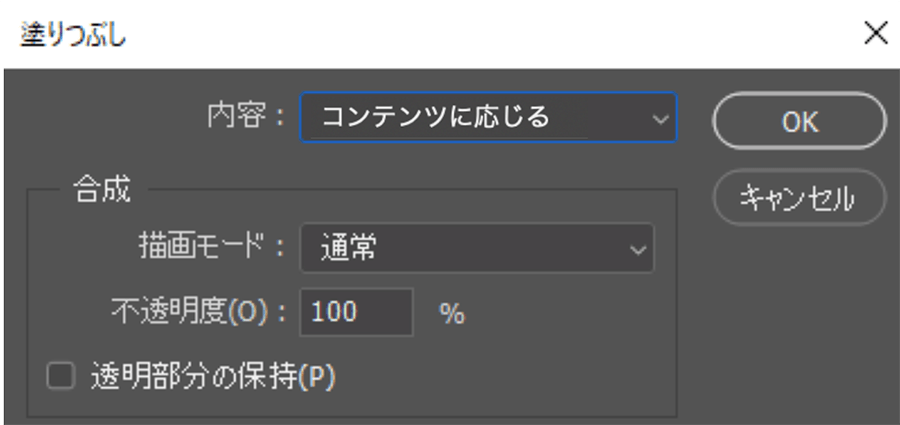Close the 塗りつぶし dialog with X
The width and height of the screenshot is (900, 425).
click(876, 34)
